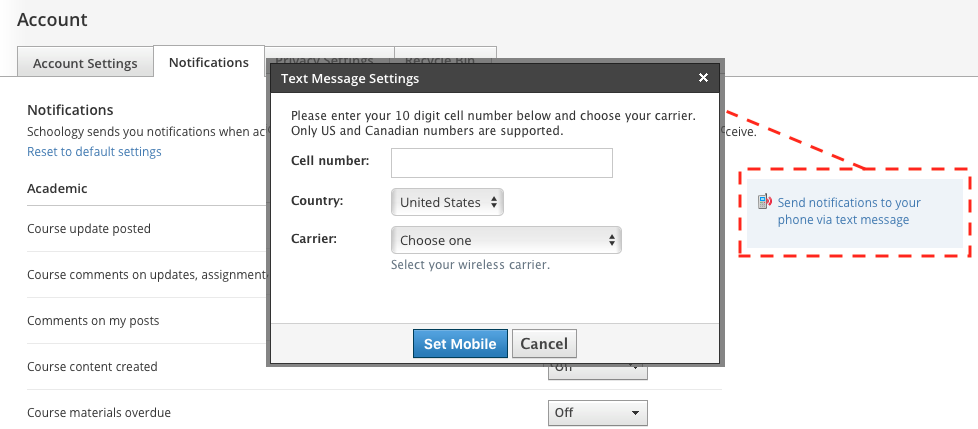The height and width of the screenshot is (429, 978).
Task: Click the 'Select your wireless carrier' hint
Action: 470,265
